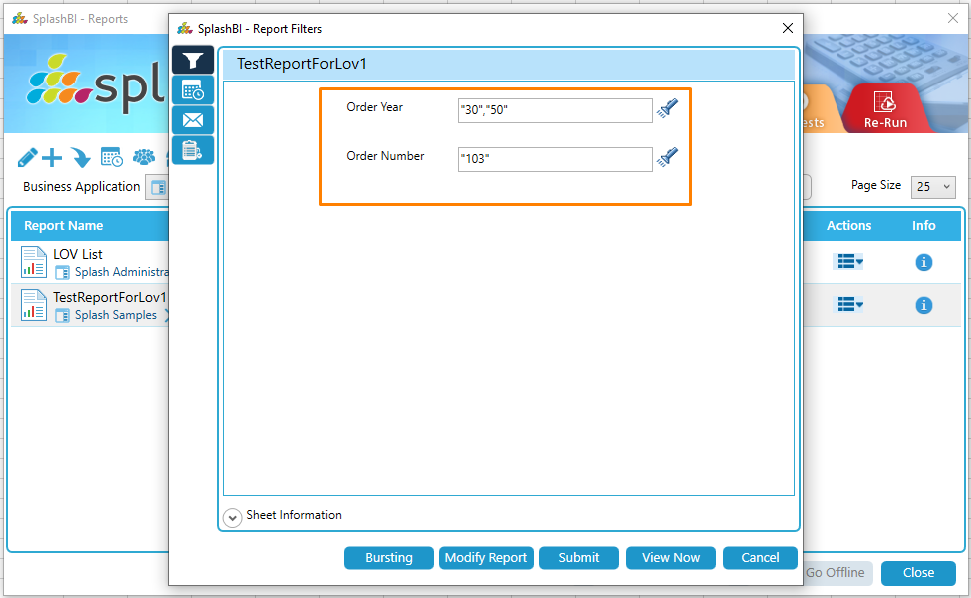
Task: Click the Splash Samples link
Action: click(116, 314)
